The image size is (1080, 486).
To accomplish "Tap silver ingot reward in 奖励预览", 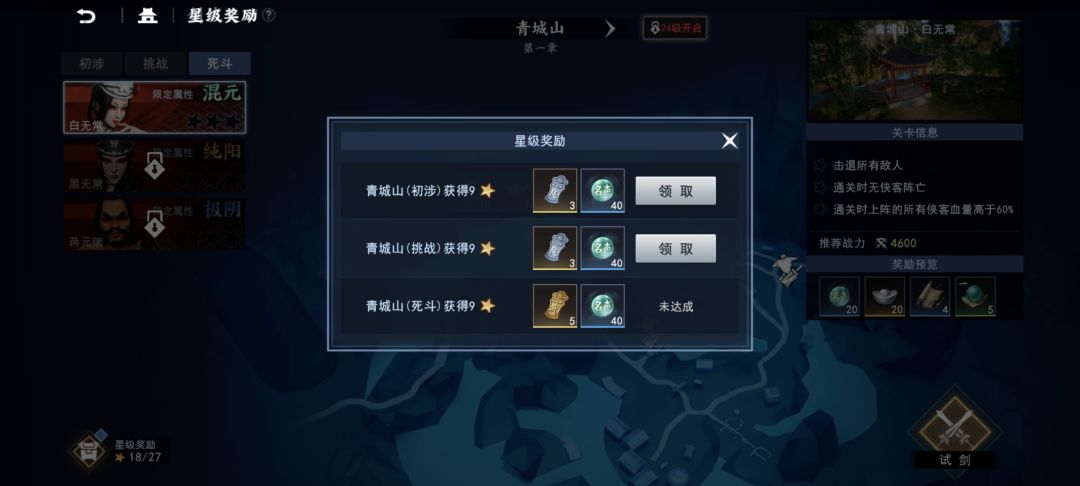I will click(884, 297).
